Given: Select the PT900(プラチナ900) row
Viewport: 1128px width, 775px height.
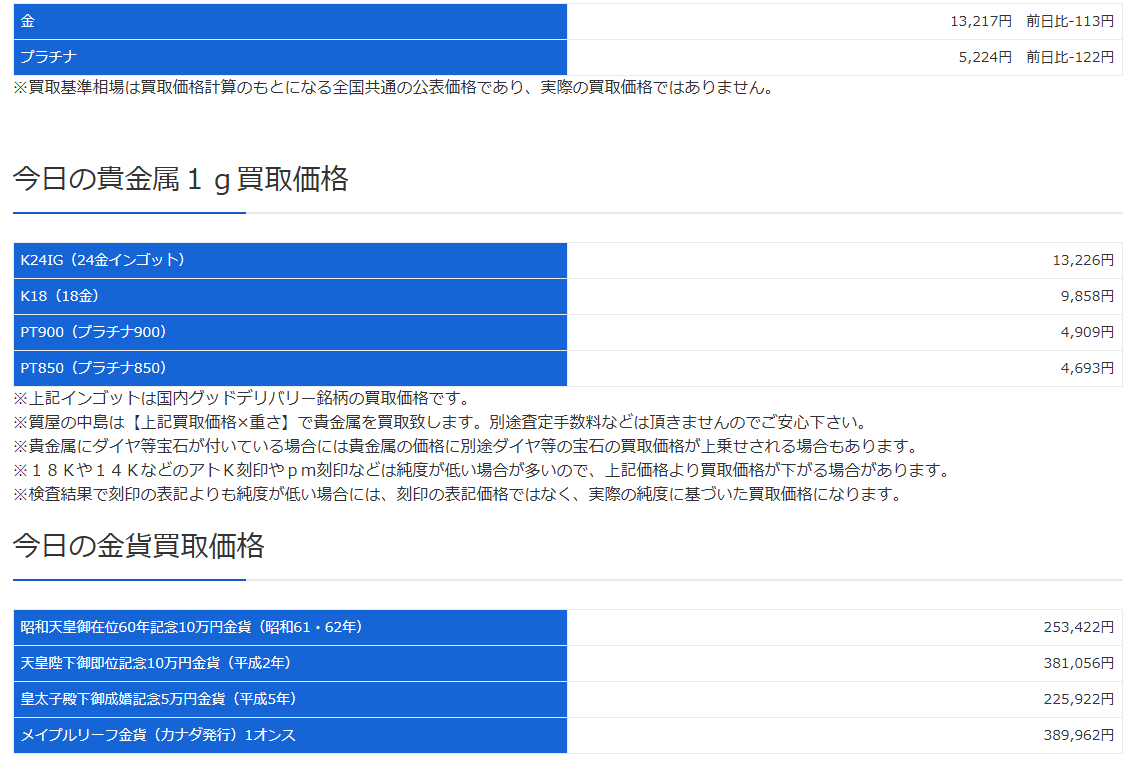Looking at the screenshot, I should (568, 332).
